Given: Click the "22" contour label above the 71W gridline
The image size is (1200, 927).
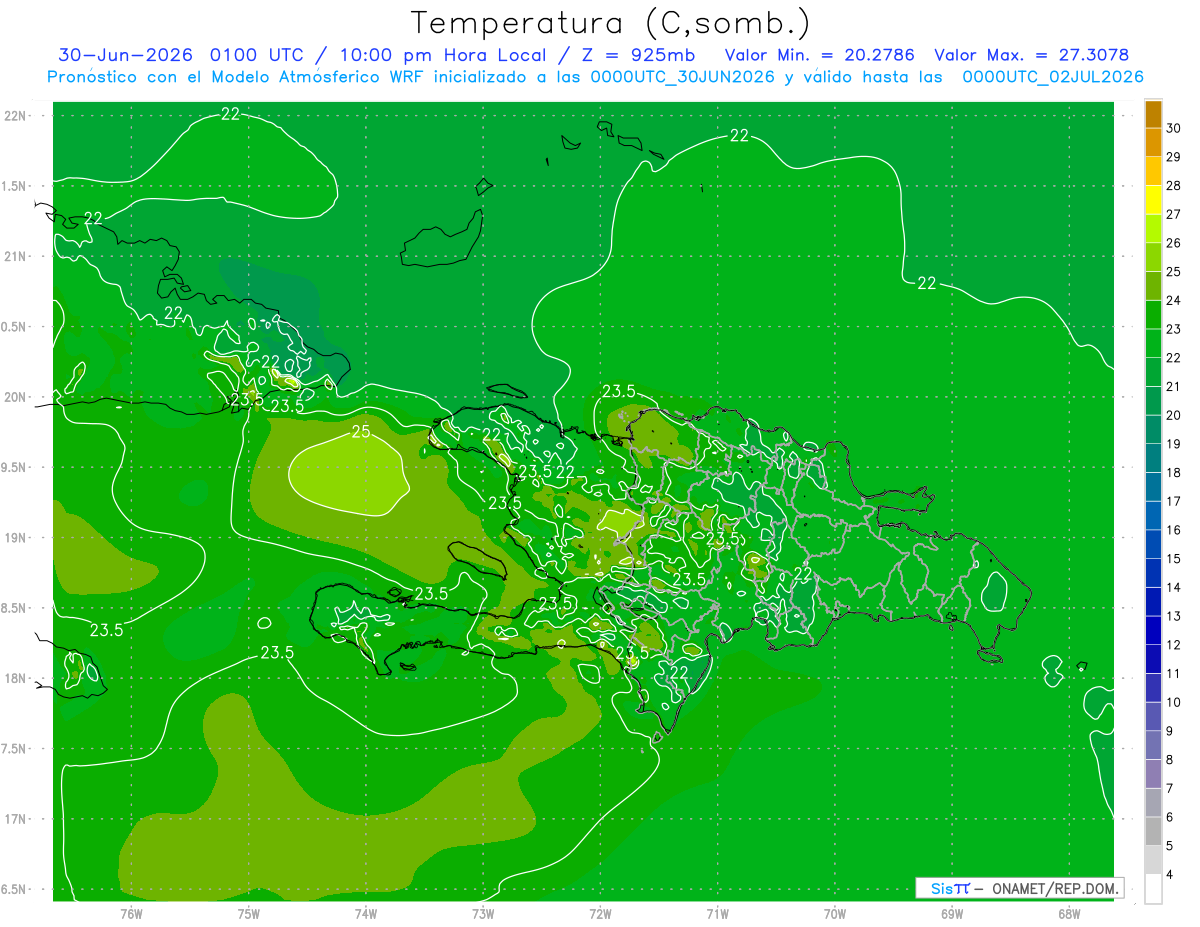Looking at the screenshot, I should pos(739,136).
